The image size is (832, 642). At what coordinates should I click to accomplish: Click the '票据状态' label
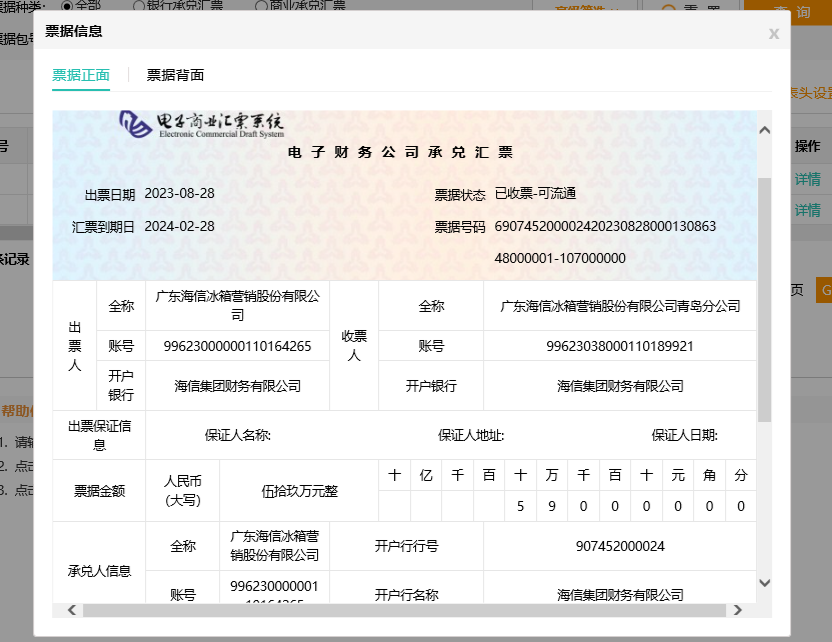tap(460, 195)
